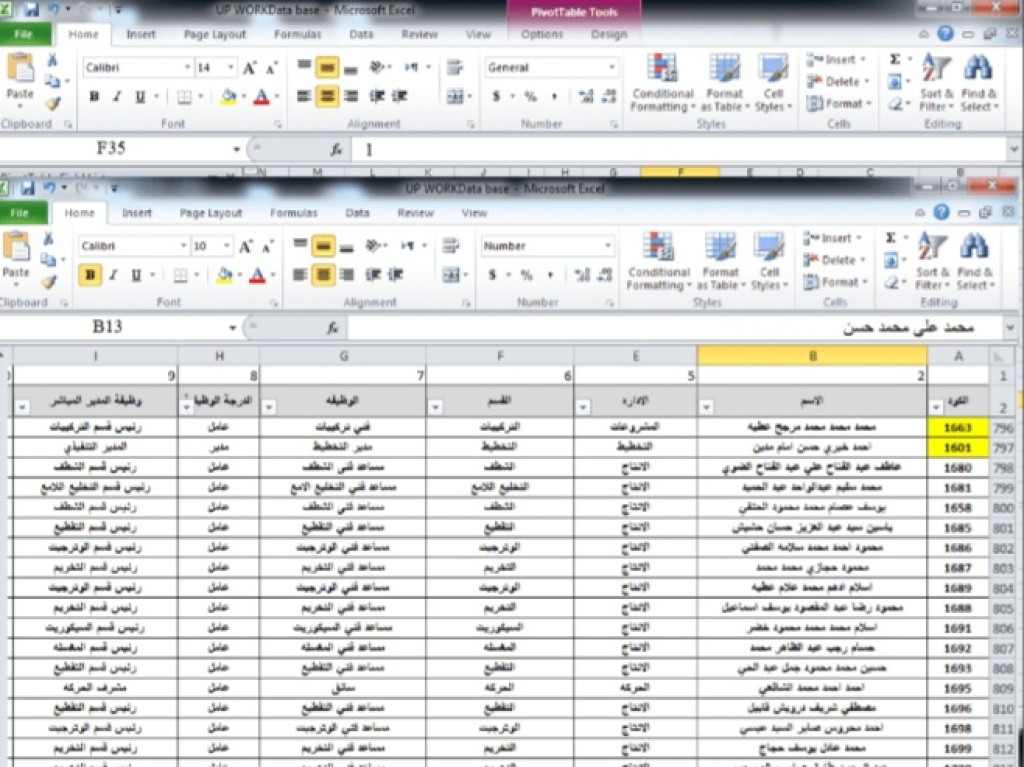Click the formula bar of front window
Viewport: 1024px width, 767px height.
(x=673, y=327)
